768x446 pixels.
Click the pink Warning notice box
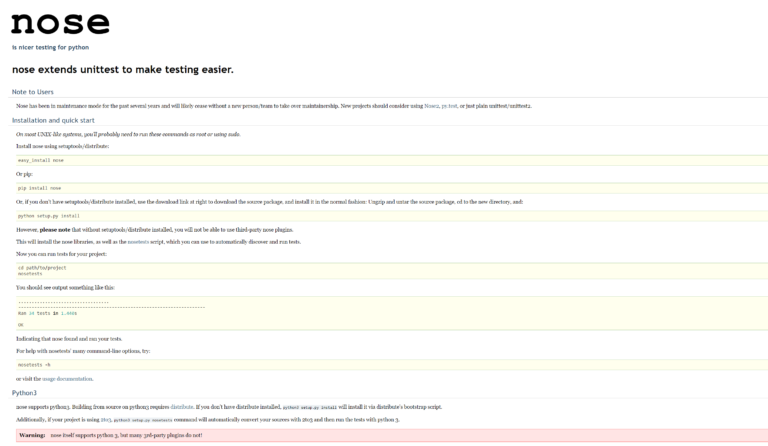pyautogui.click(x=392, y=435)
